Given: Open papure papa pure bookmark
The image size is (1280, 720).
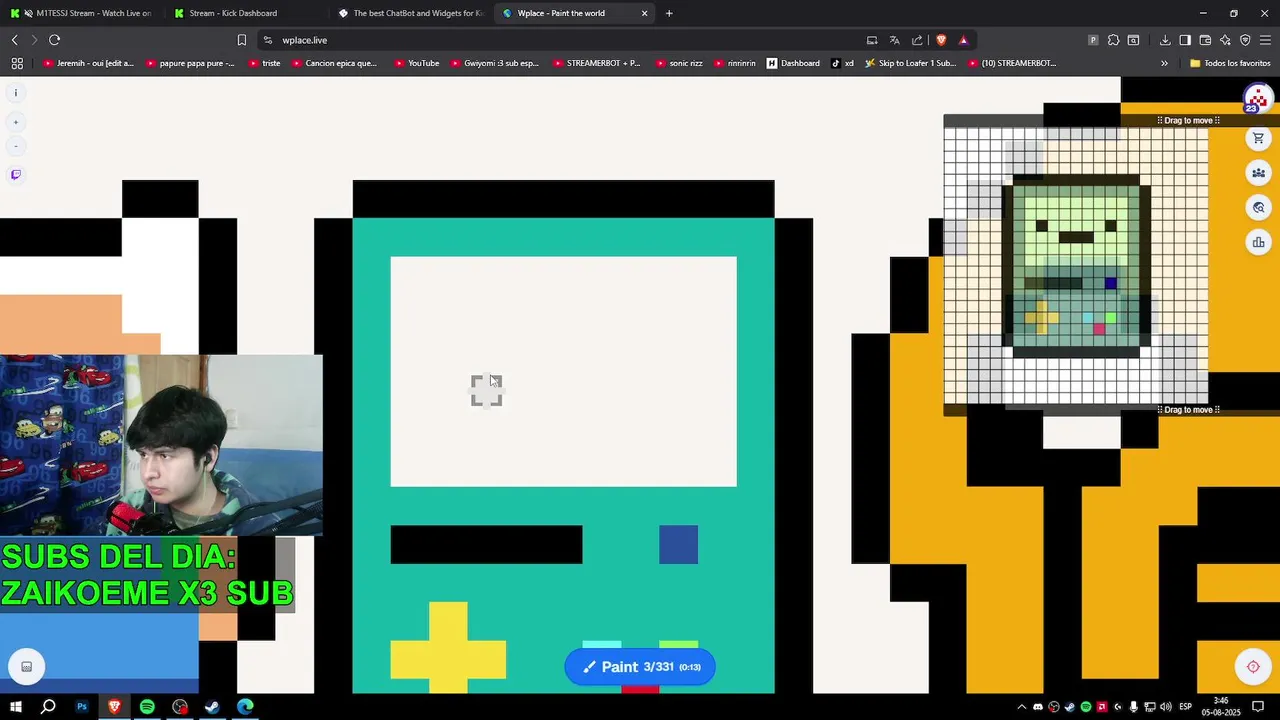Looking at the screenshot, I should 191,63.
